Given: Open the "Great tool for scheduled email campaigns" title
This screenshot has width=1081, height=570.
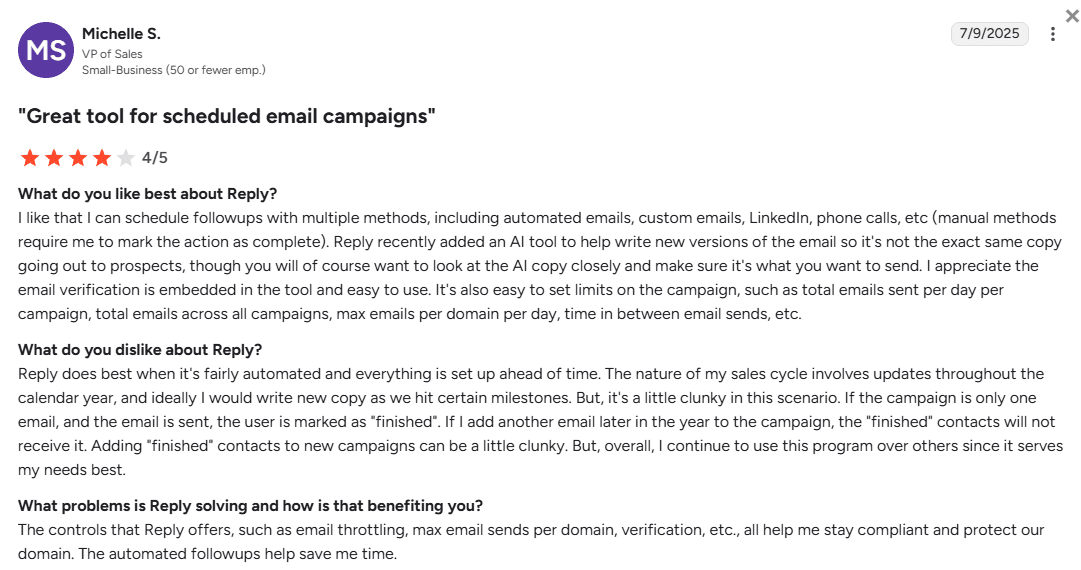Looking at the screenshot, I should pyautogui.click(x=227, y=116).
